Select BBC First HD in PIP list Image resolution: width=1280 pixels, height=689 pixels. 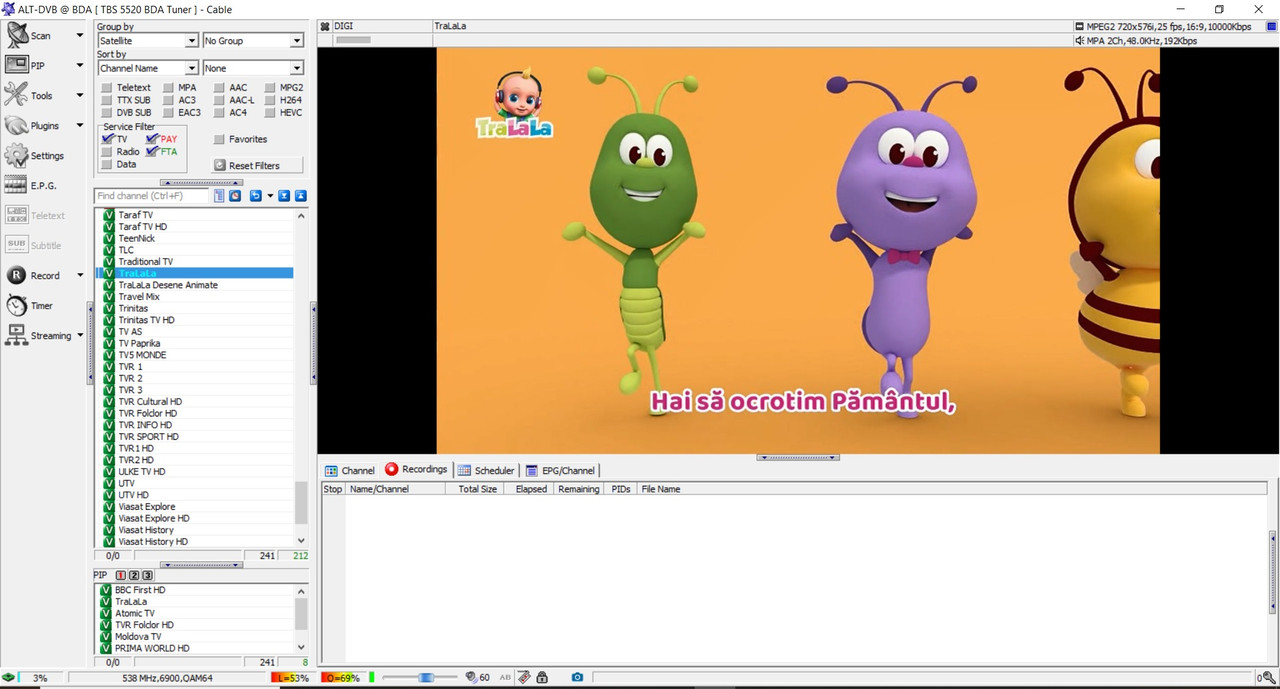tap(140, 590)
